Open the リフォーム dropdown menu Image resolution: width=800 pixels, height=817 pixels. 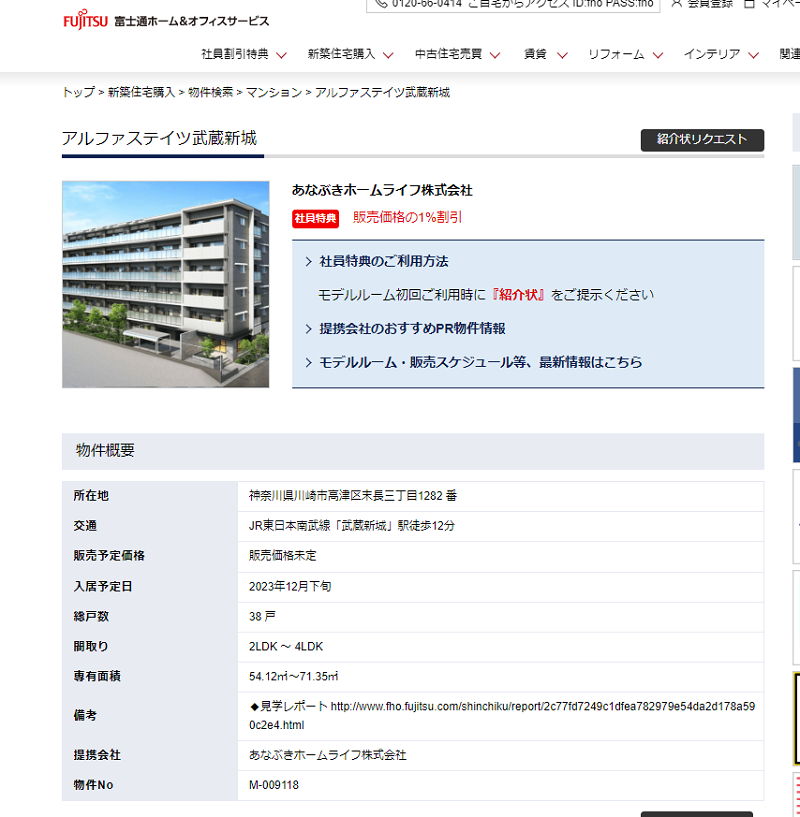tap(625, 54)
